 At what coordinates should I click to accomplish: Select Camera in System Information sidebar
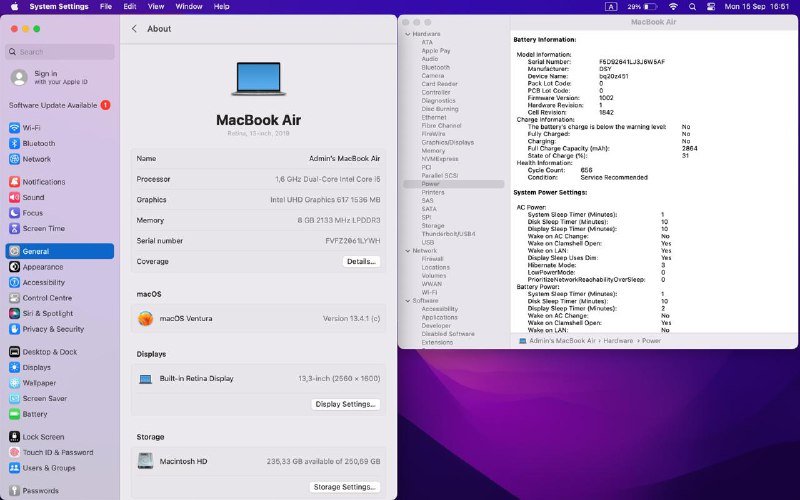coord(433,76)
